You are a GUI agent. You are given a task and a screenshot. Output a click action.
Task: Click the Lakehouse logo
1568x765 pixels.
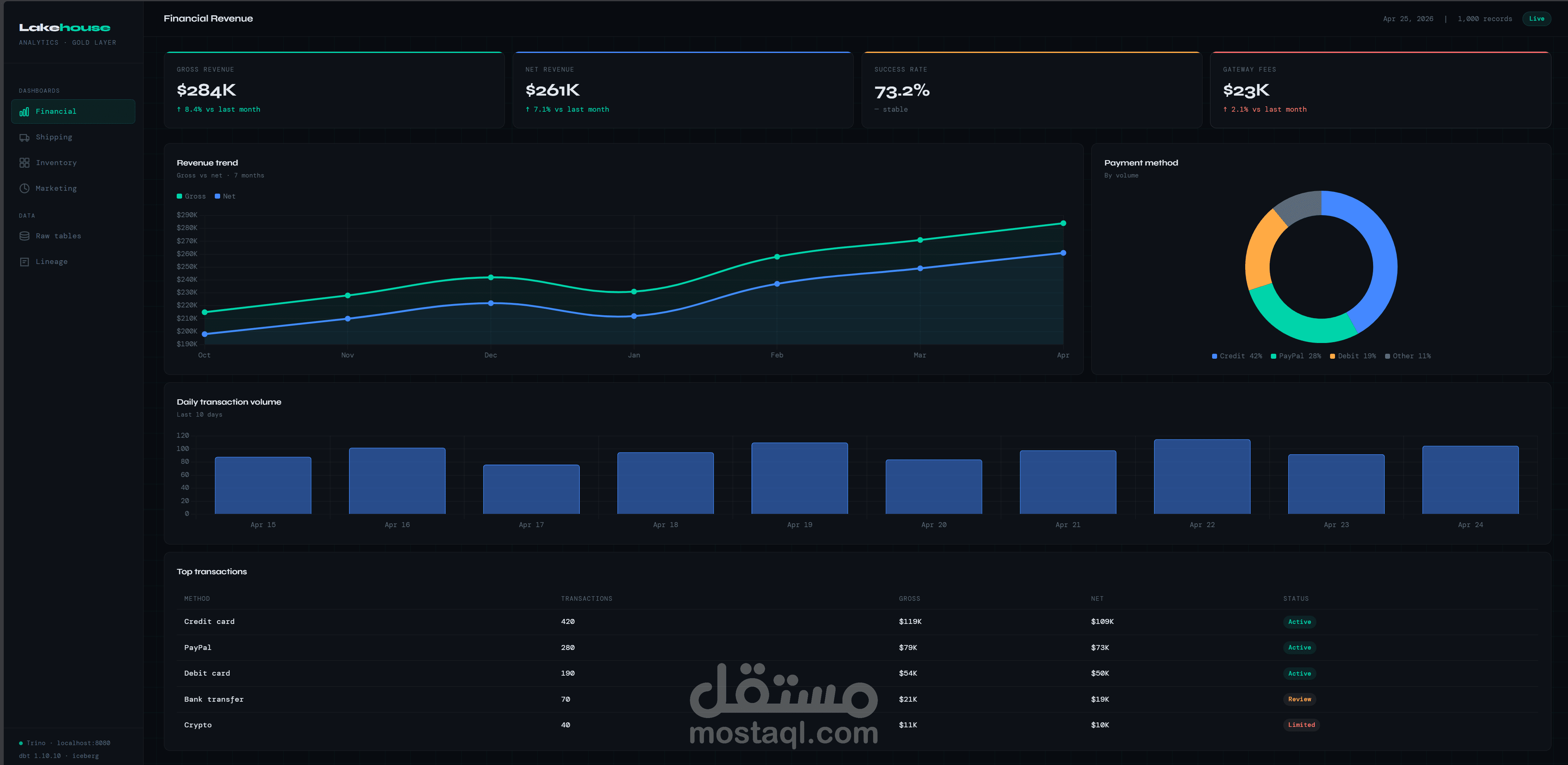pos(65,27)
